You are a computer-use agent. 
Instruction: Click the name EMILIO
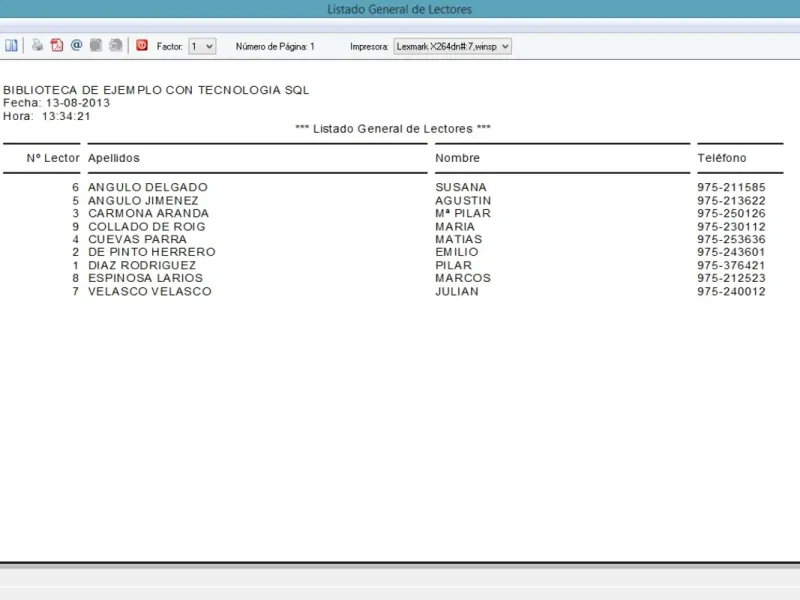(457, 252)
